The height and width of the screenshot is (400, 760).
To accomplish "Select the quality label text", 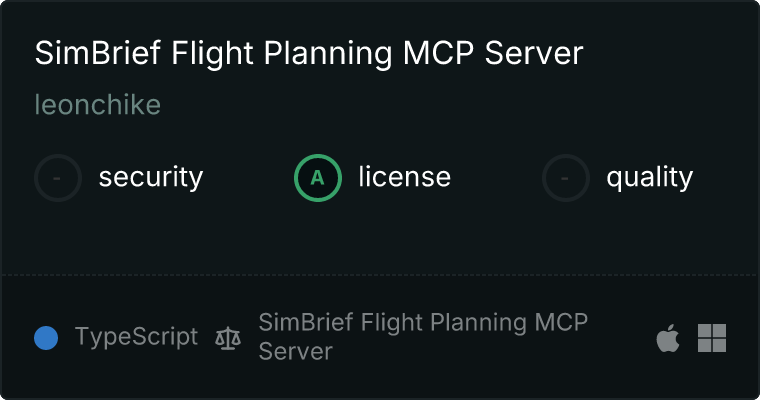I will (x=649, y=178).
